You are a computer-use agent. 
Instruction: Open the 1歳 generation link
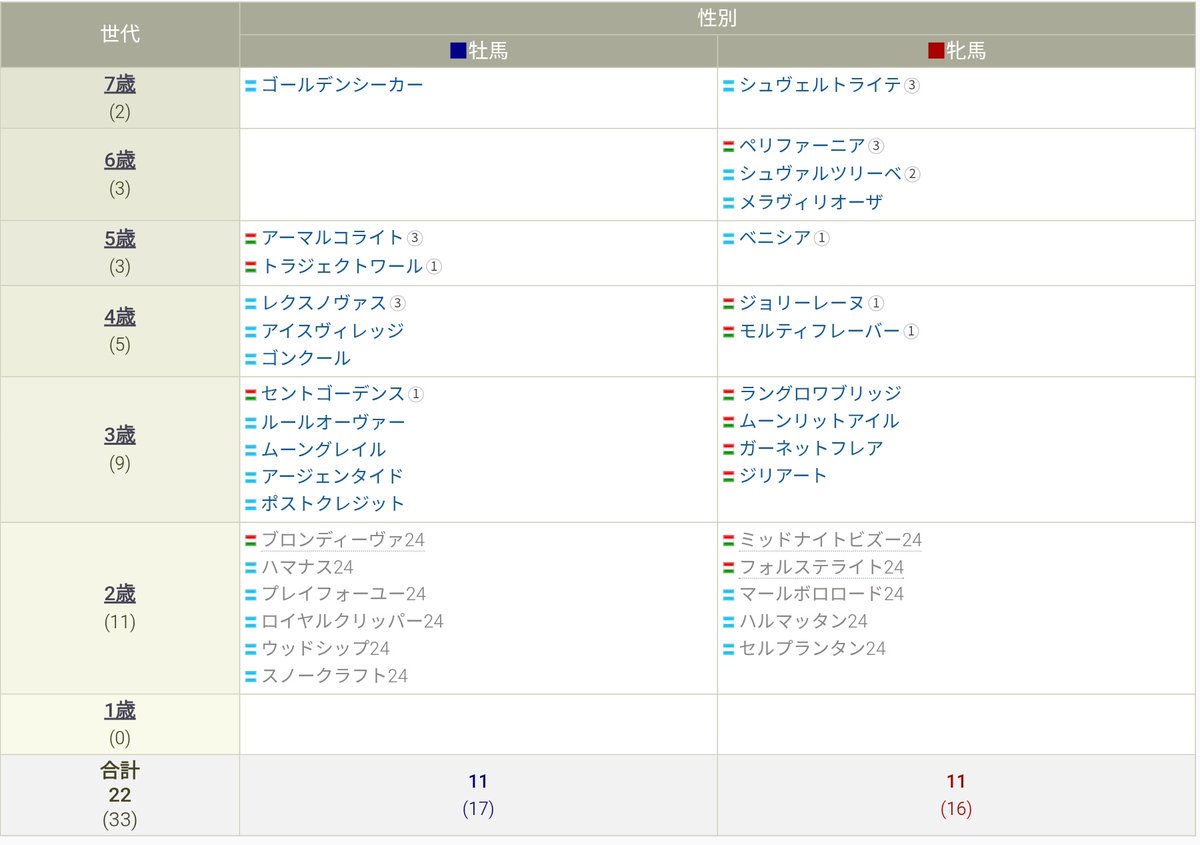(x=120, y=711)
